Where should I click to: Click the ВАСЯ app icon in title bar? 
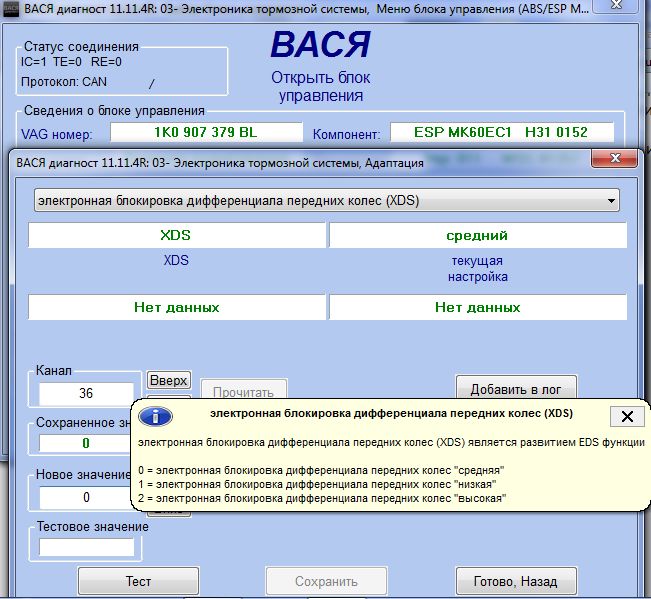click(10, 9)
